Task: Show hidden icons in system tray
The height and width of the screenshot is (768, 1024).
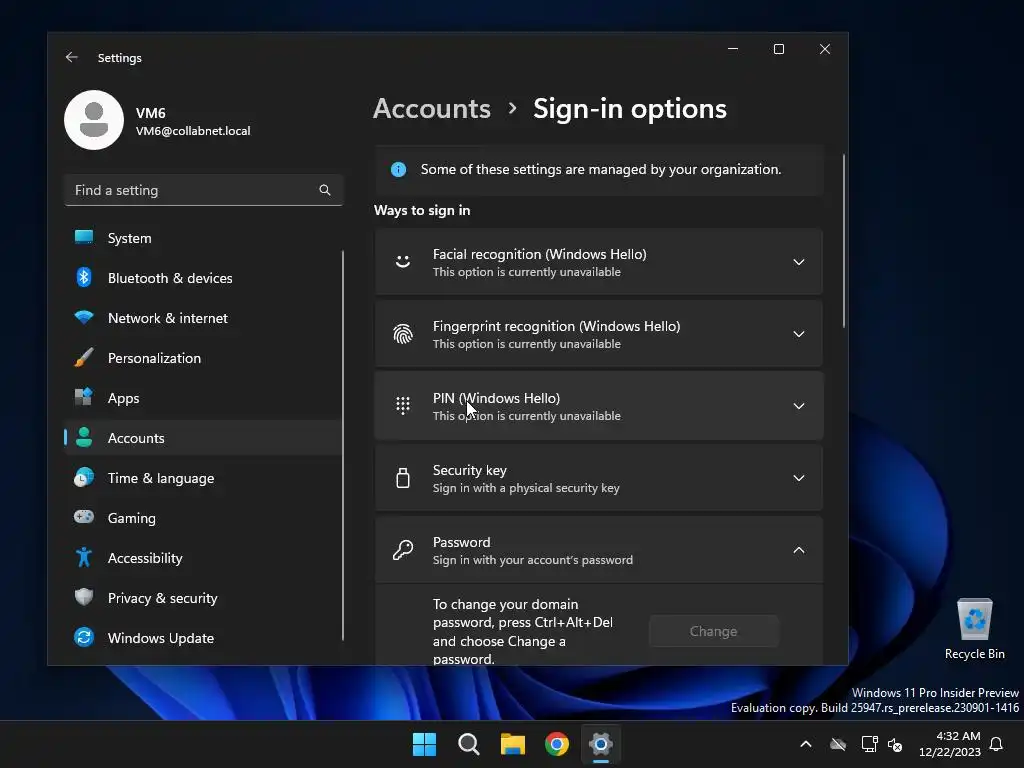Action: coord(806,744)
